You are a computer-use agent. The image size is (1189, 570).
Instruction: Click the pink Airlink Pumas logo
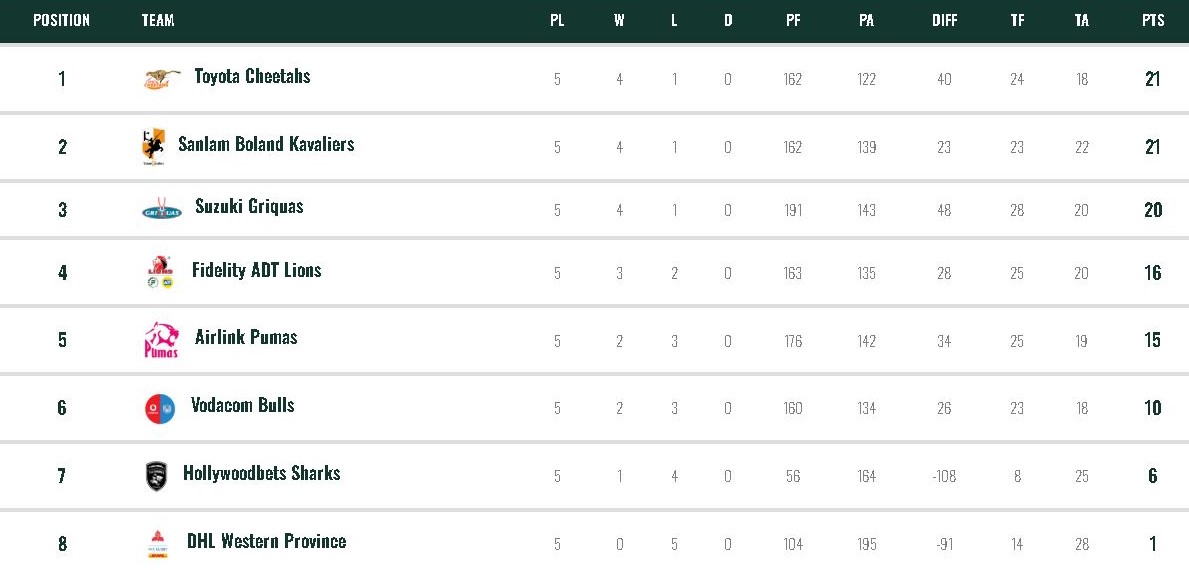tap(161, 340)
